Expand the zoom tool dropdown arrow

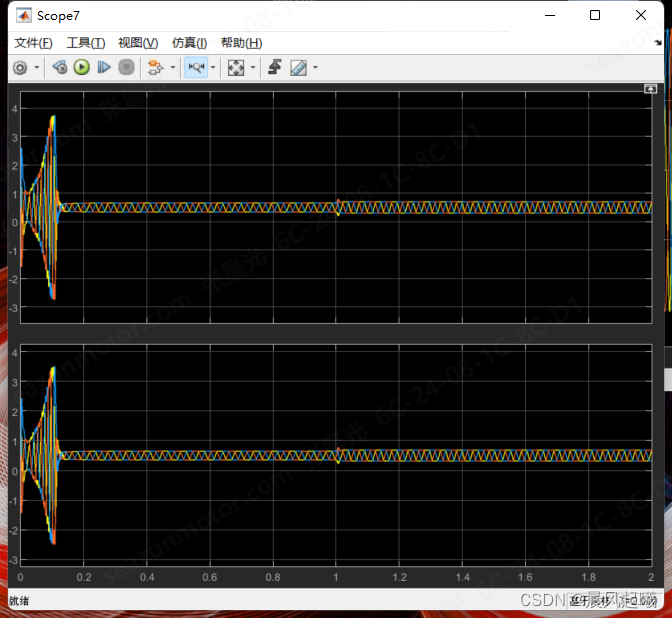coord(213,67)
